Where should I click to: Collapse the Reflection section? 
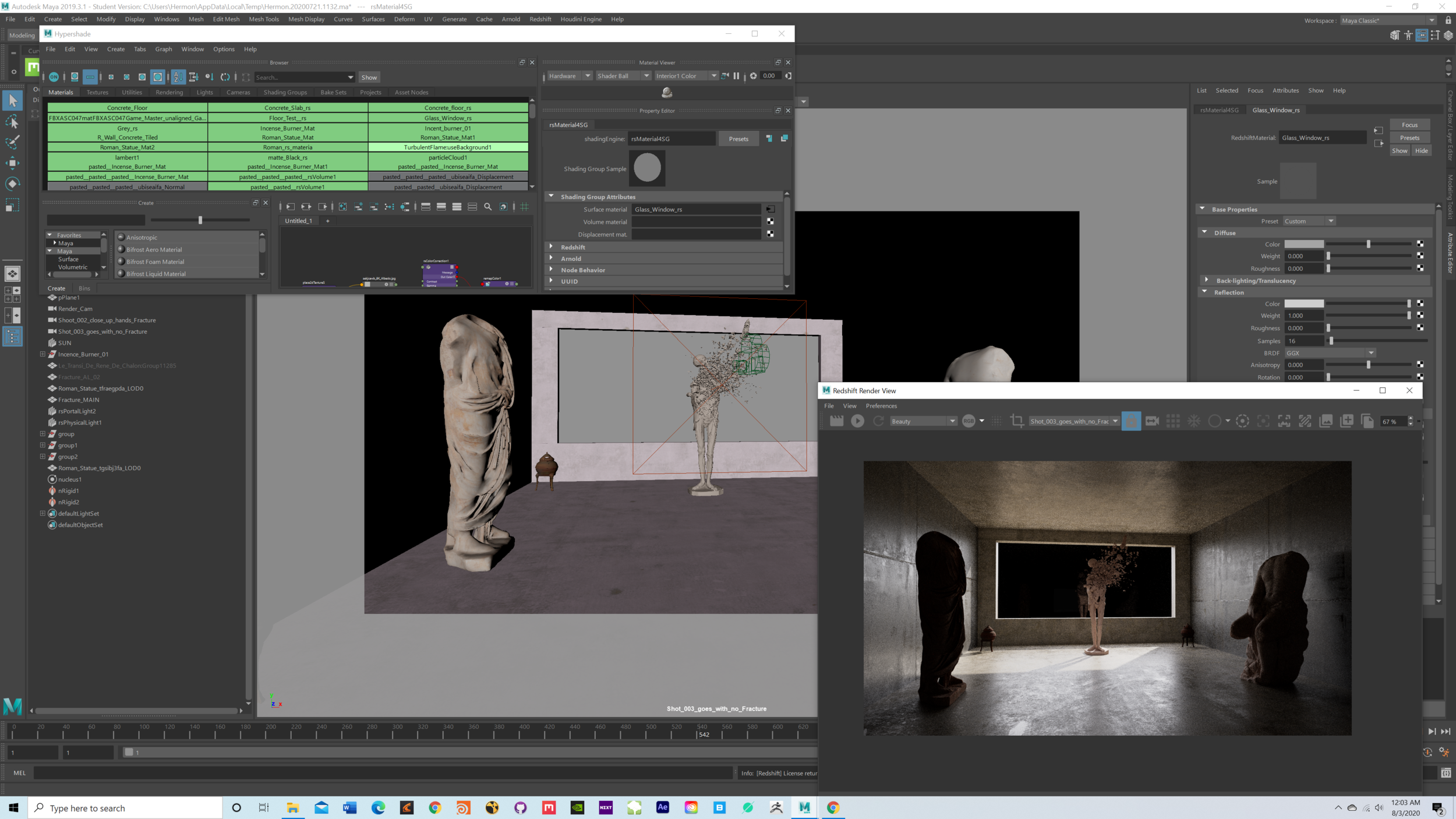pos(1204,292)
